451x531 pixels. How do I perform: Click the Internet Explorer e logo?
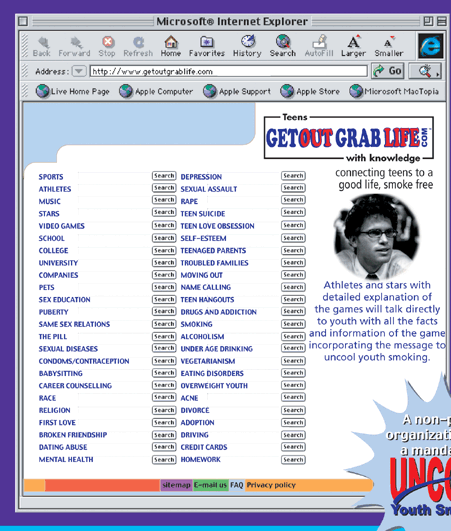click(x=430, y=46)
